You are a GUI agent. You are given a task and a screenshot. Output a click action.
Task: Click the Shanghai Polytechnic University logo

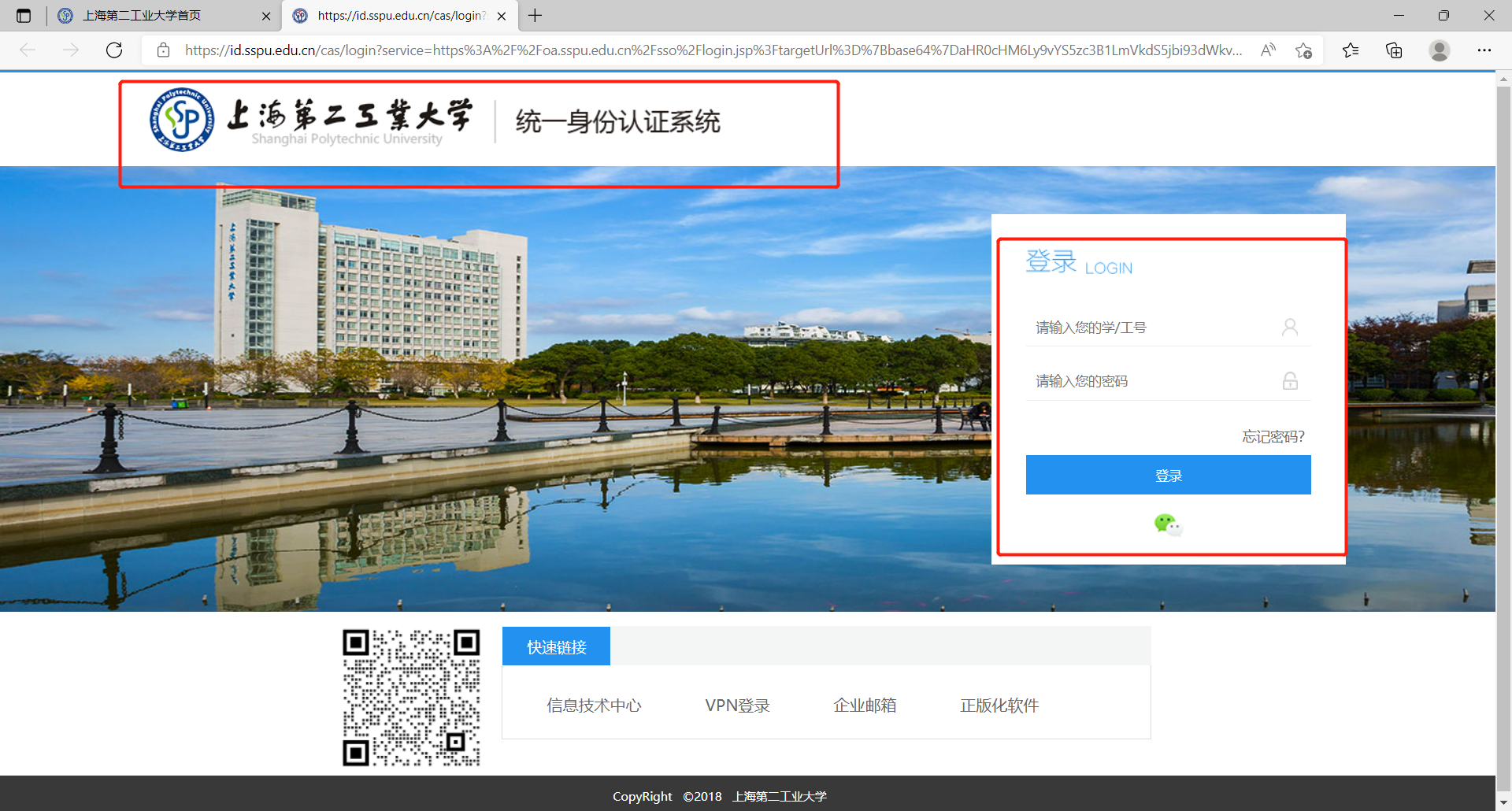(x=182, y=120)
